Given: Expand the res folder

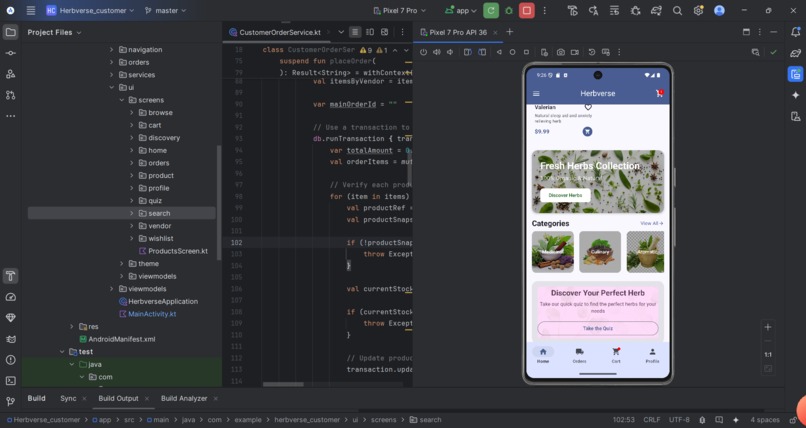Looking at the screenshot, I should (71, 327).
